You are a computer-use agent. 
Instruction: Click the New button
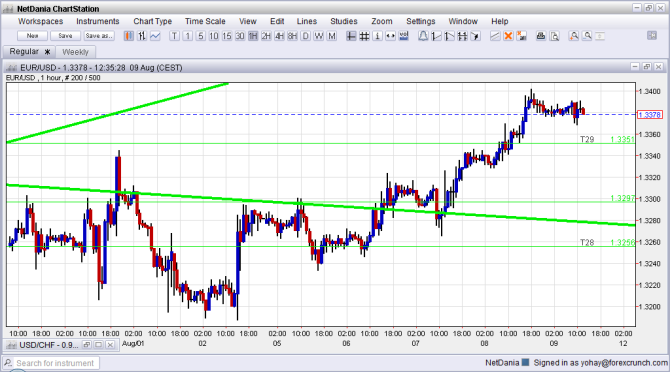[x=32, y=36]
